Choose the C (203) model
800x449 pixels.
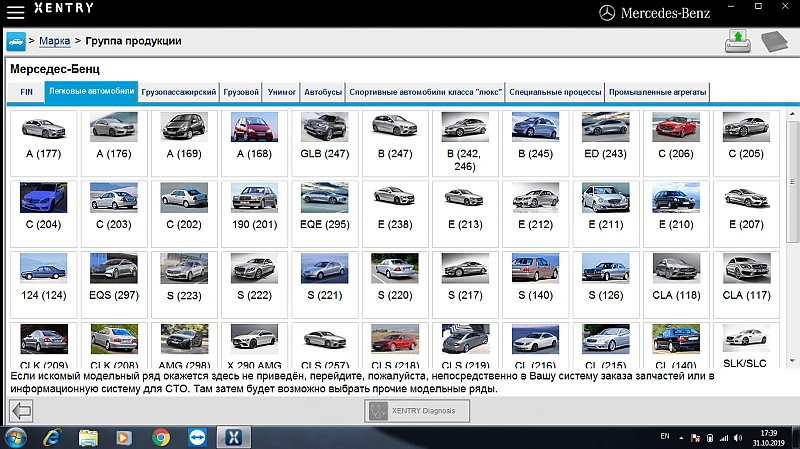[114, 214]
